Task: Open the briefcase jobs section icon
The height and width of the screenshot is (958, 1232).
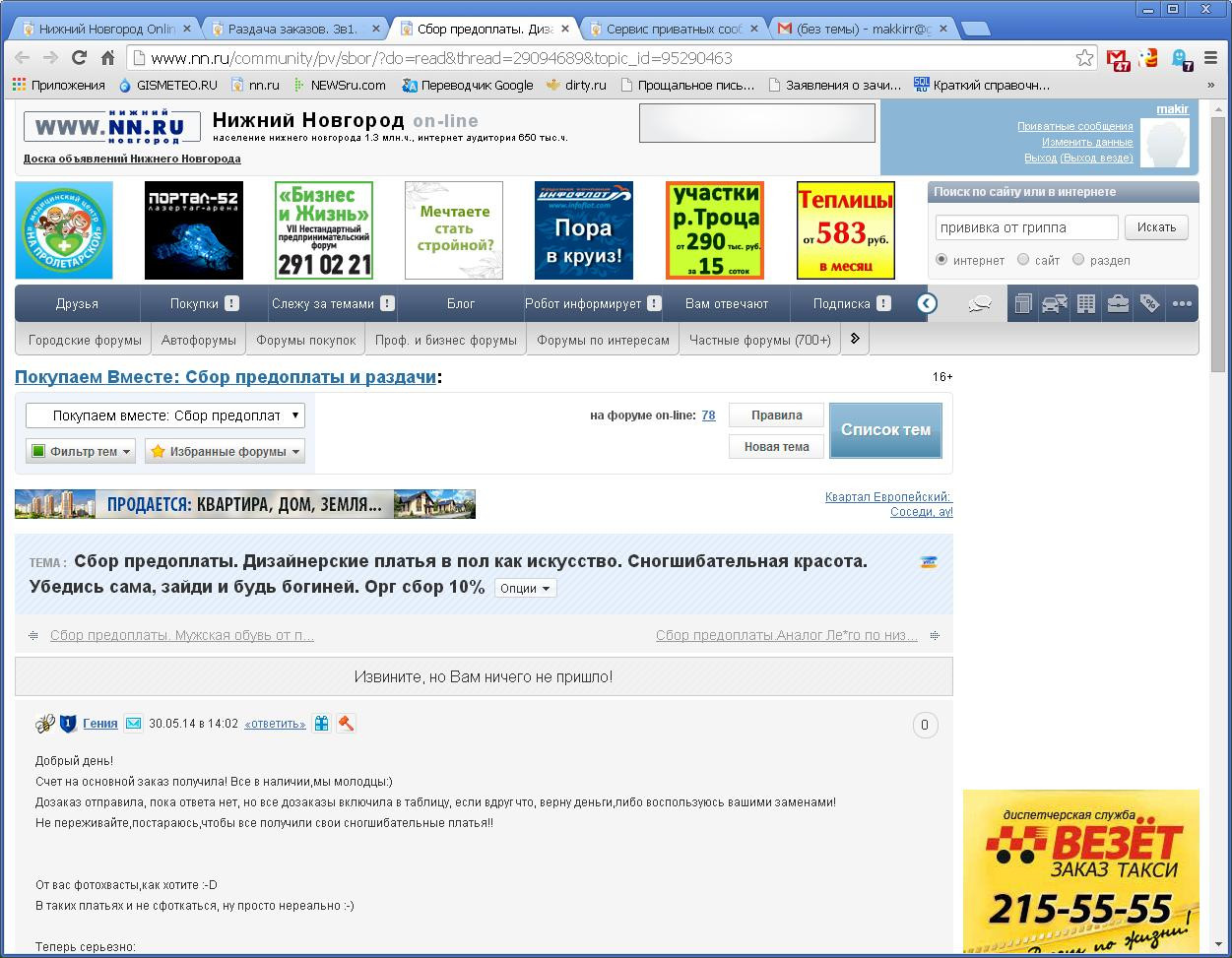Action: 1118,304
